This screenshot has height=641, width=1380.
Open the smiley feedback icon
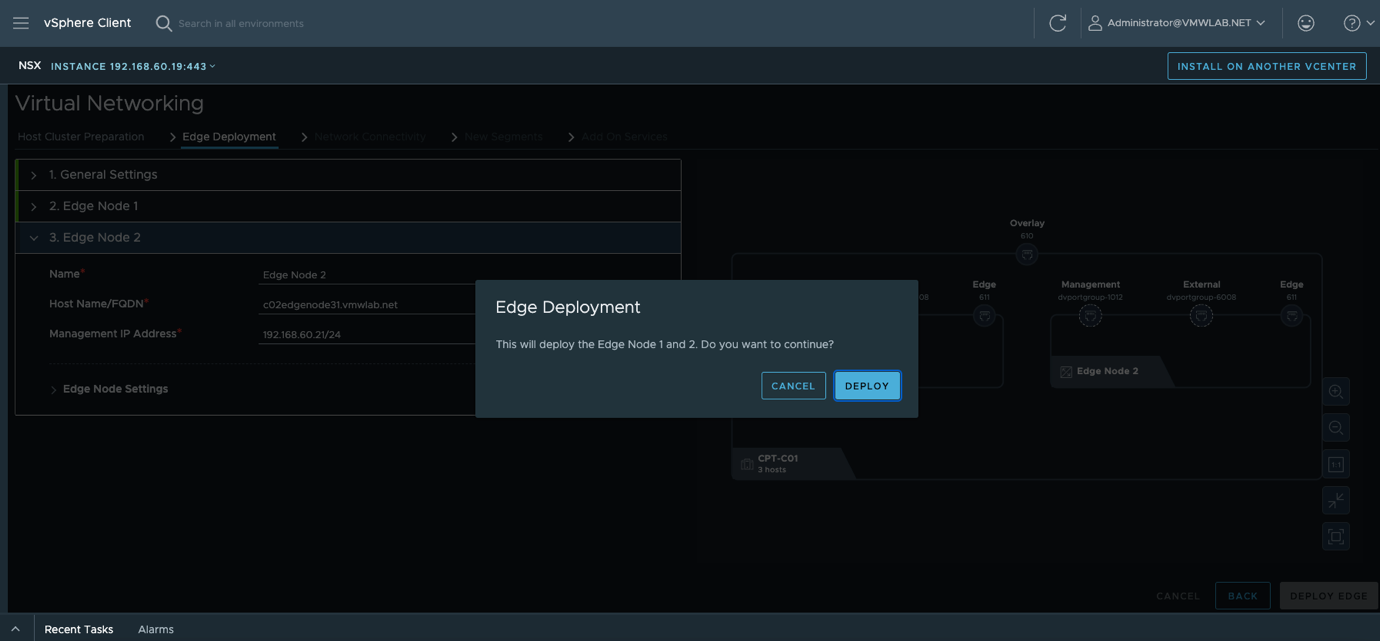click(x=1306, y=23)
